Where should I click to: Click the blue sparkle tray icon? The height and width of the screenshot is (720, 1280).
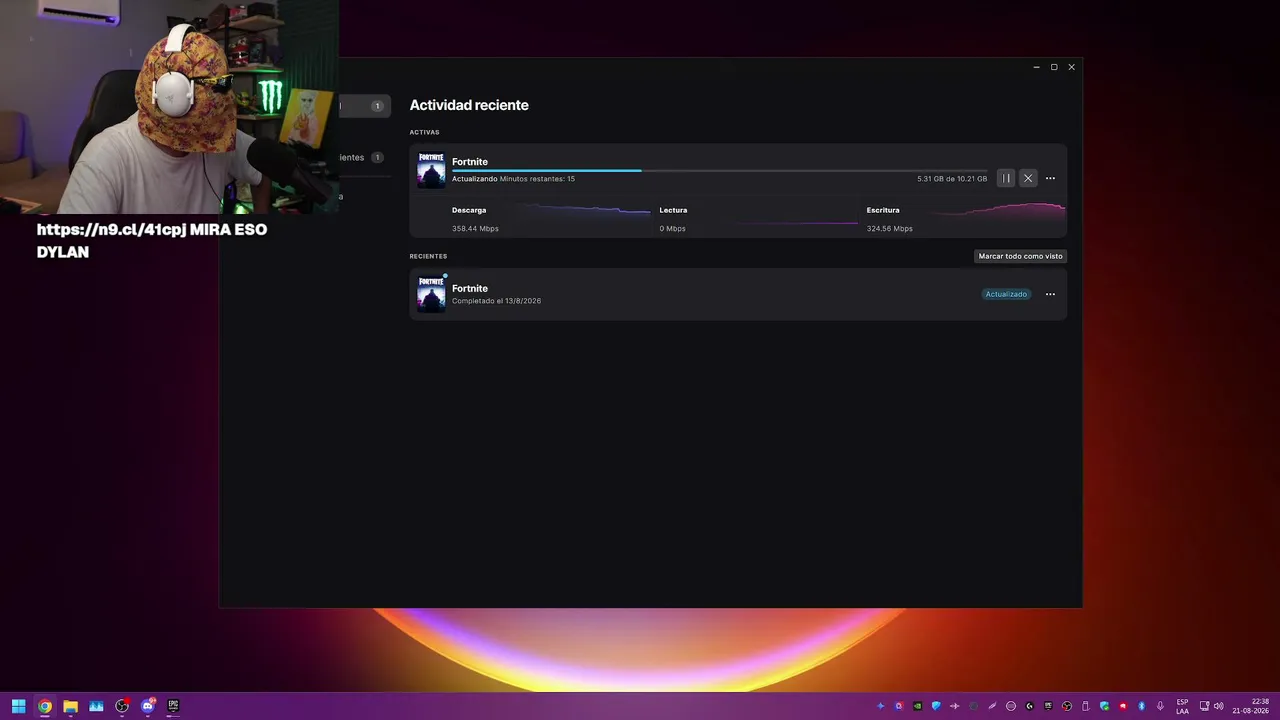pos(880,706)
